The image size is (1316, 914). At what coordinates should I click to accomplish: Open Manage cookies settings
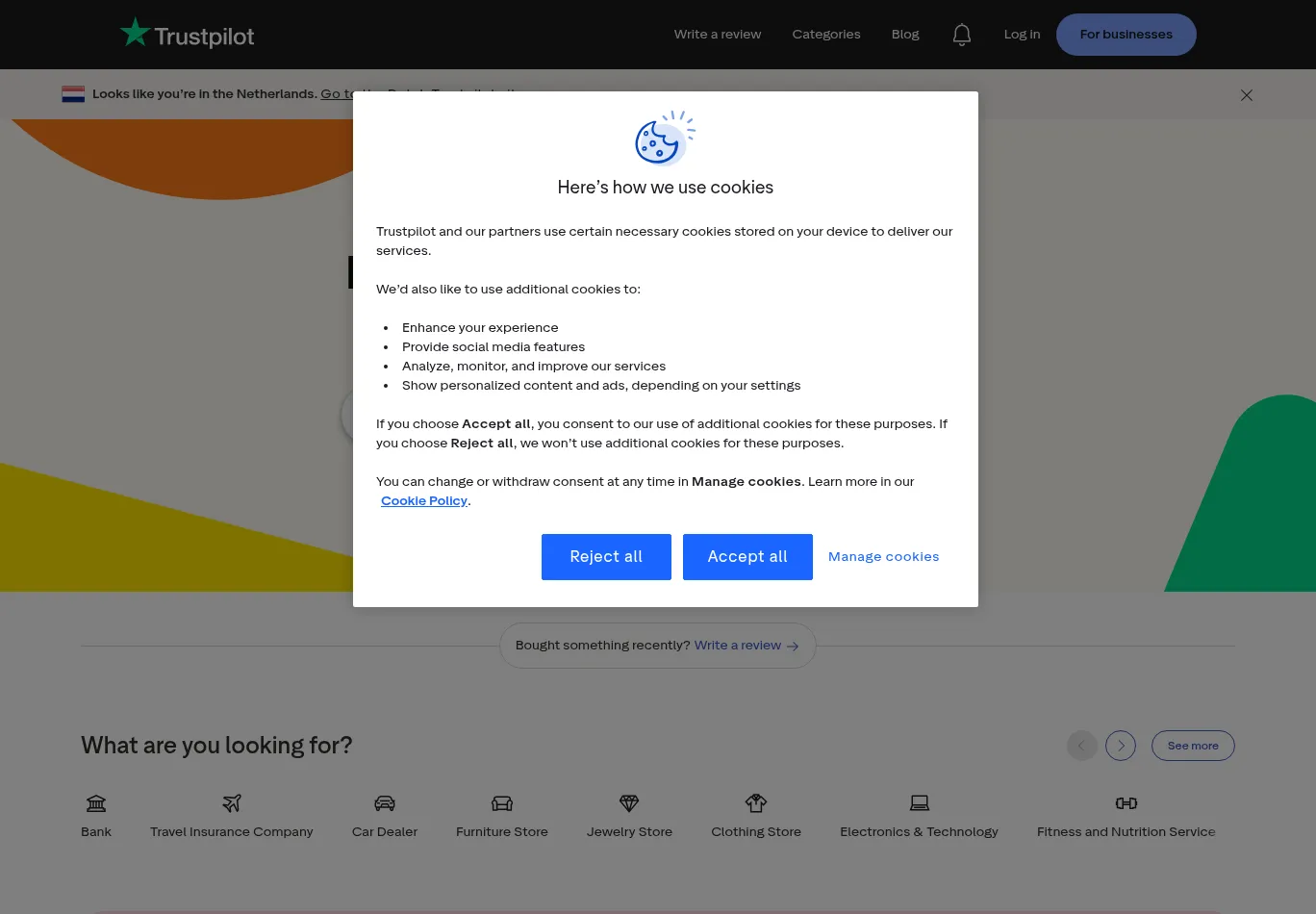click(883, 557)
